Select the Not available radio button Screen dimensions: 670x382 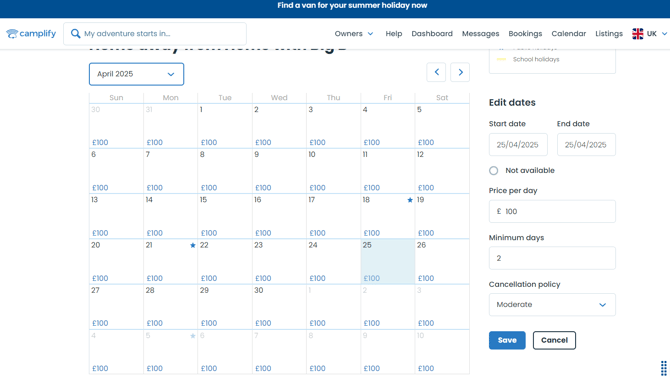tap(494, 170)
